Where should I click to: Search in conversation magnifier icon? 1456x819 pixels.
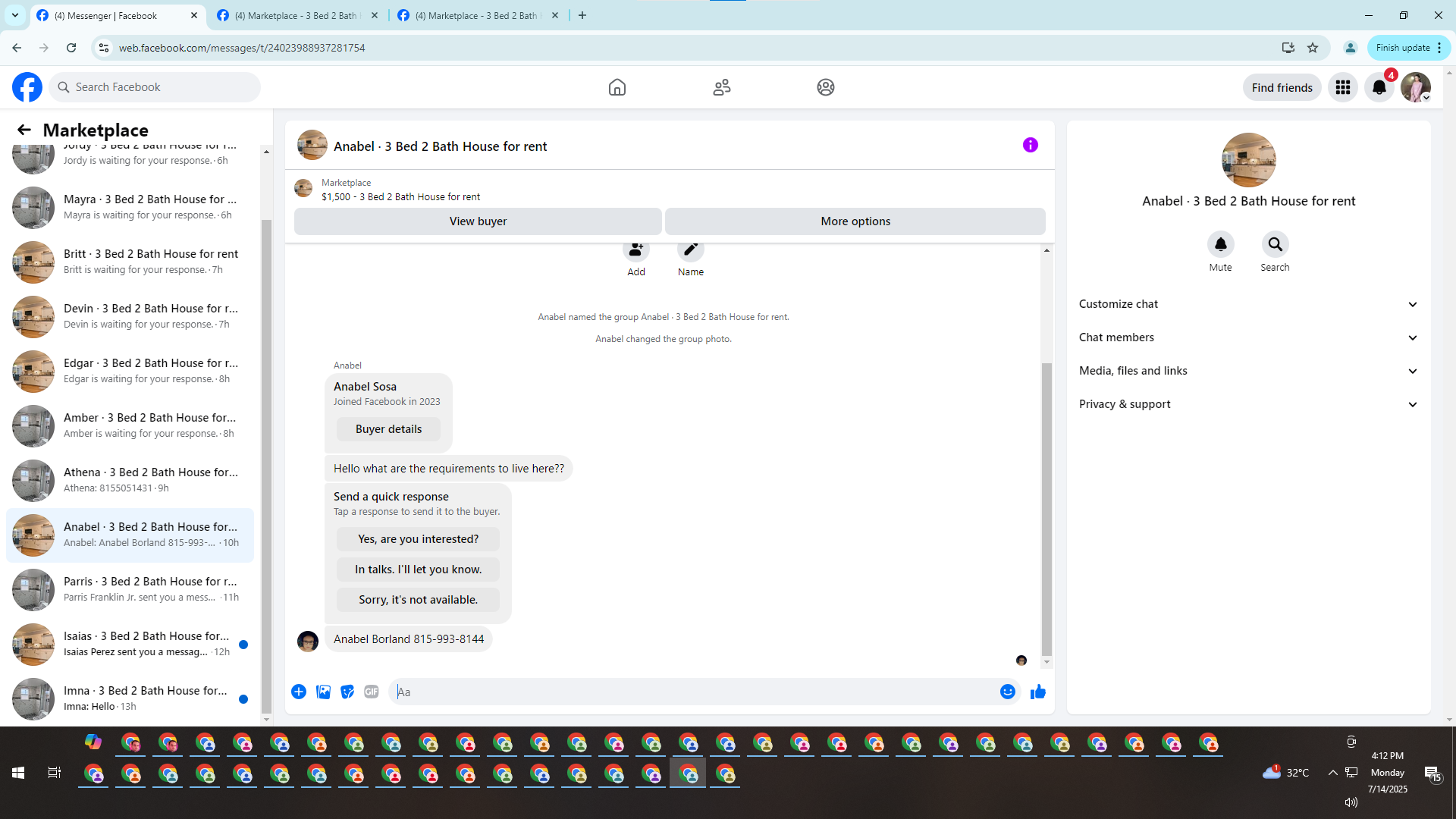click(1275, 244)
